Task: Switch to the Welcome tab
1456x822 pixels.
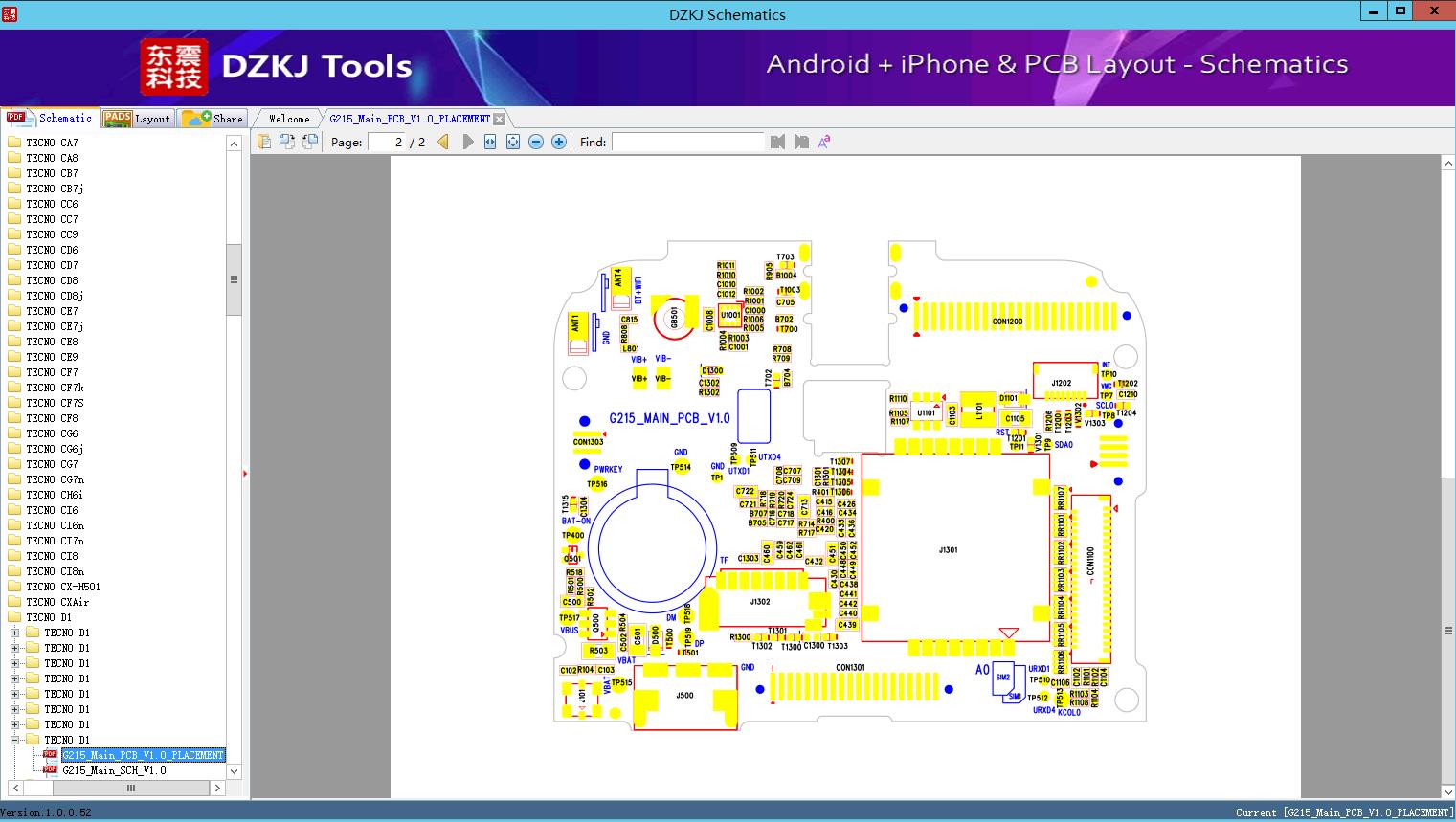Action: (289, 119)
